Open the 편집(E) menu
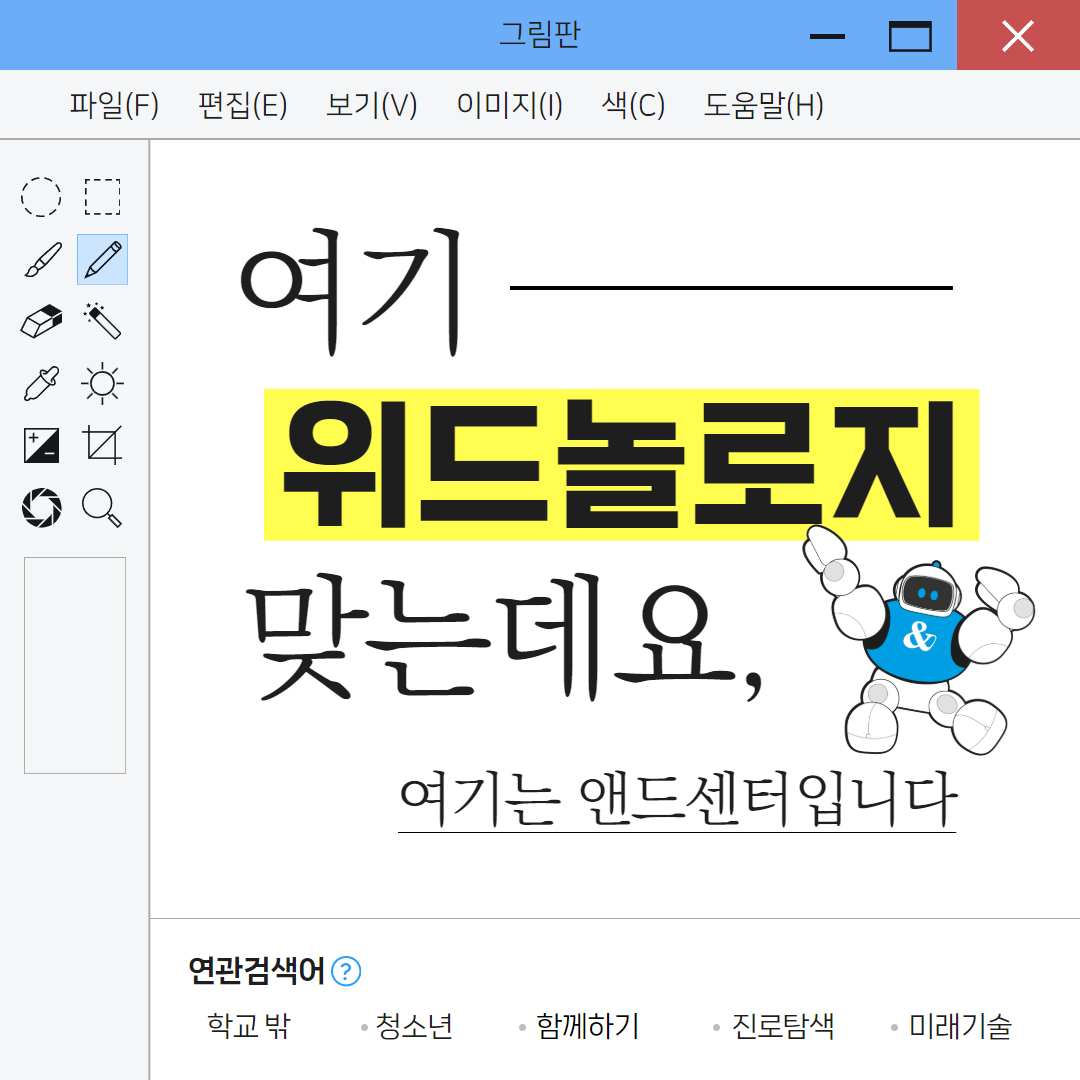The image size is (1080, 1080). click(242, 105)
